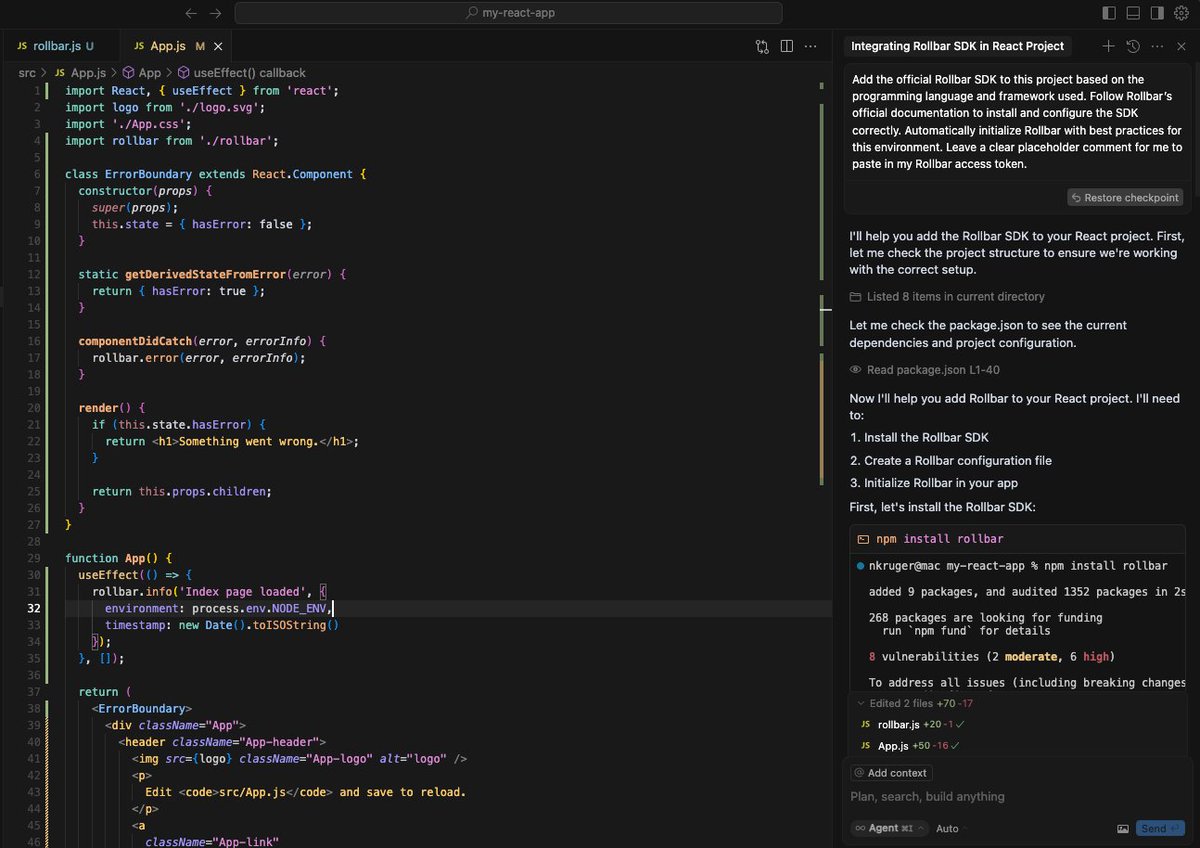The width and height of the screenshot is (1200, 848).
Task: Click the Add context button
Action: [x=891, y=773]
